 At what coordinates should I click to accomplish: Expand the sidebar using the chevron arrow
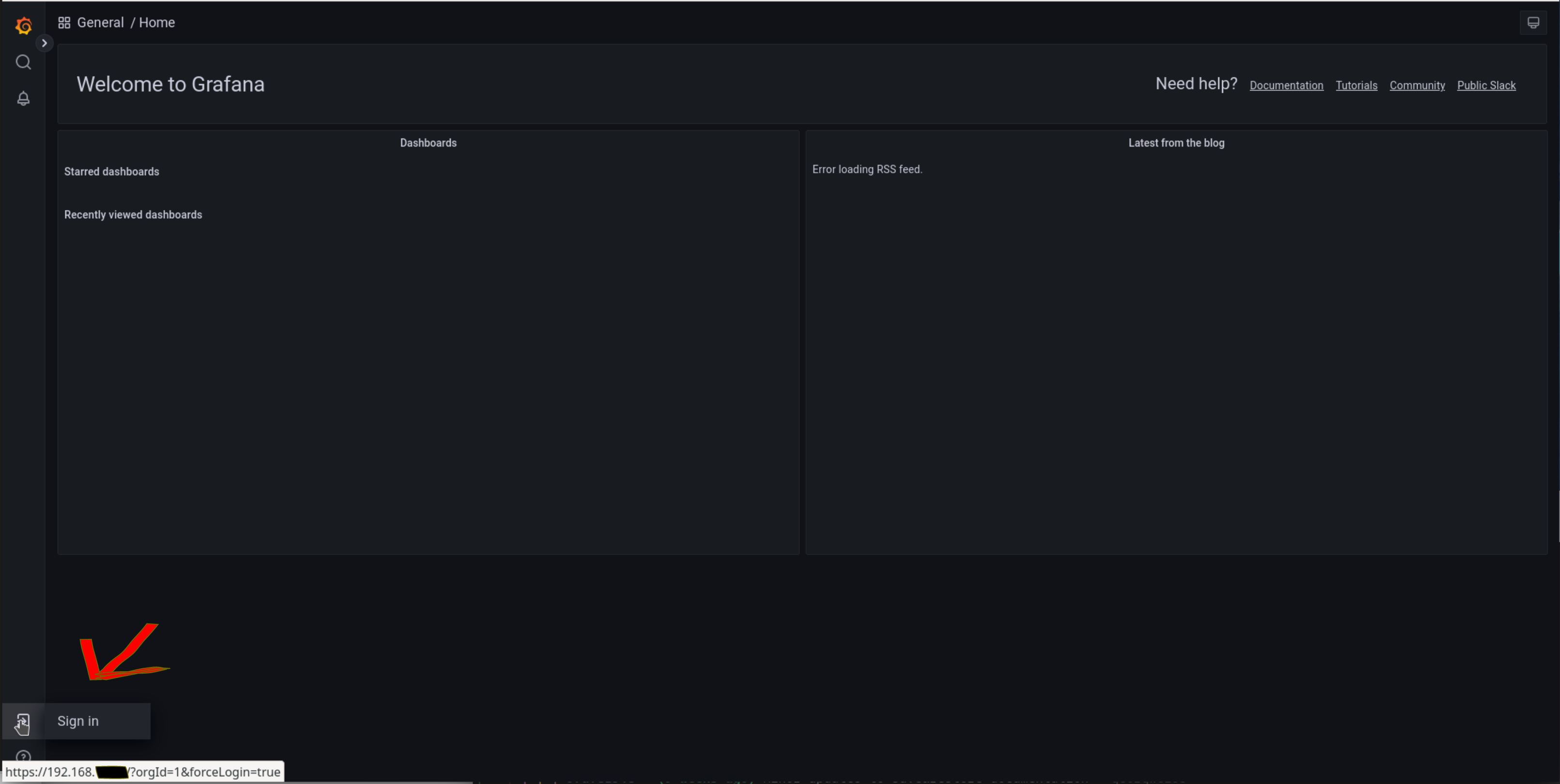44,43
